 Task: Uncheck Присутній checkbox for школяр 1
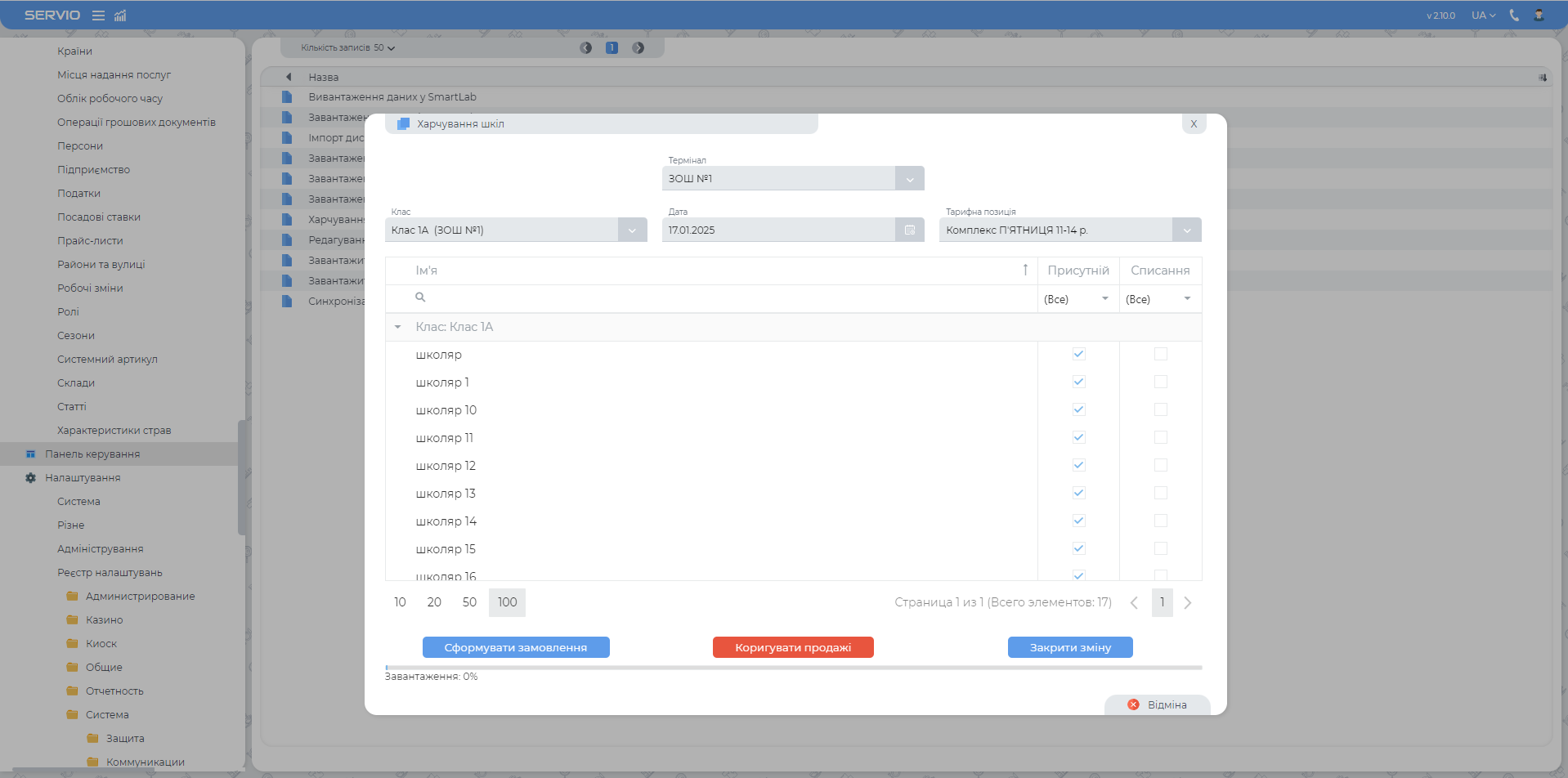[x=1078, y=382]
